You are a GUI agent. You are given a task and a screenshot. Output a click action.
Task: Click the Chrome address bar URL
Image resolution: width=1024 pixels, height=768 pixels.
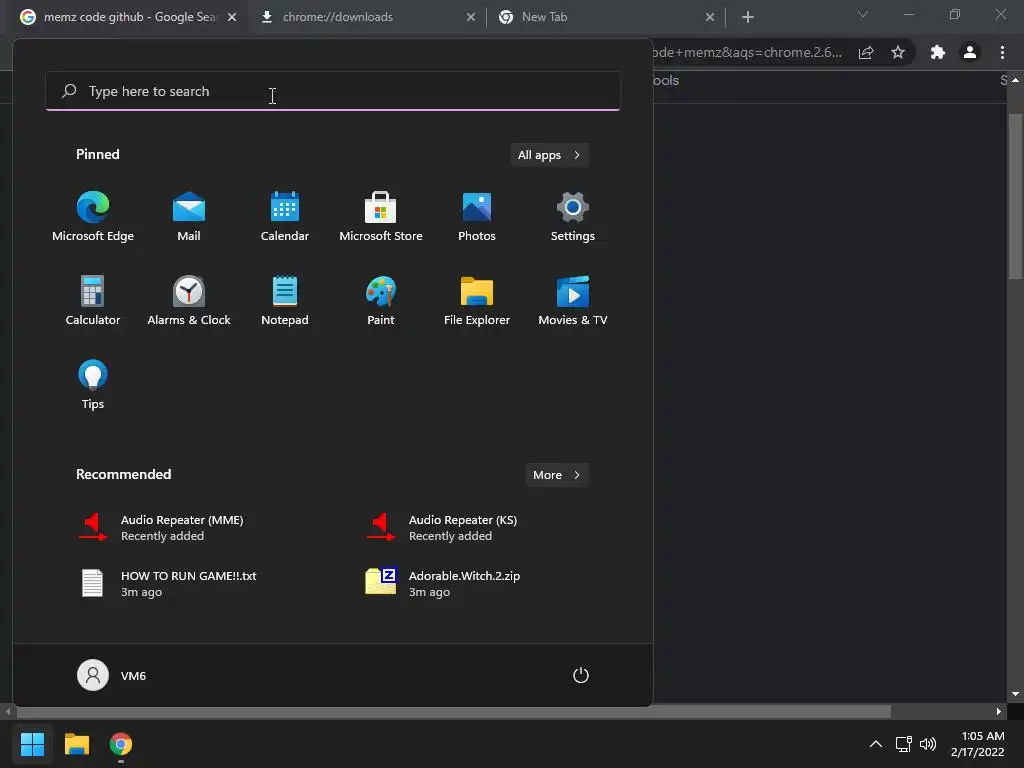point(747,52)
